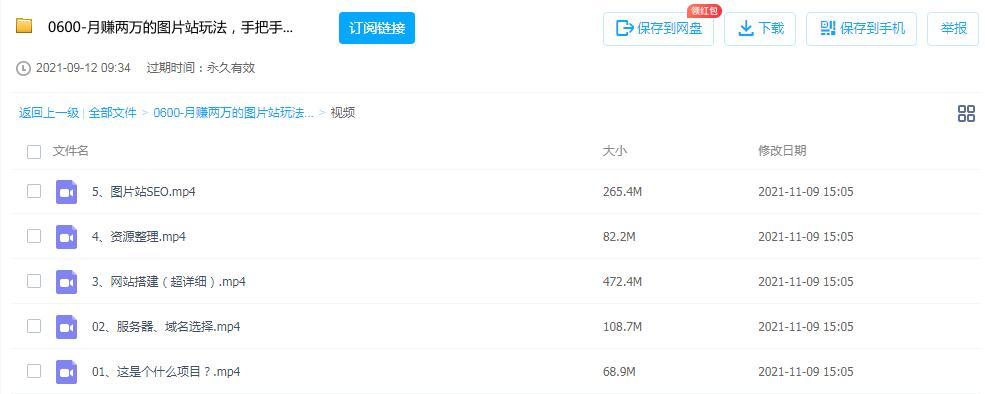The height and width of the screenshot is (394, 985).
Task: Tick the select-all checkbox beside 文件名
Action: pos(34,151)
